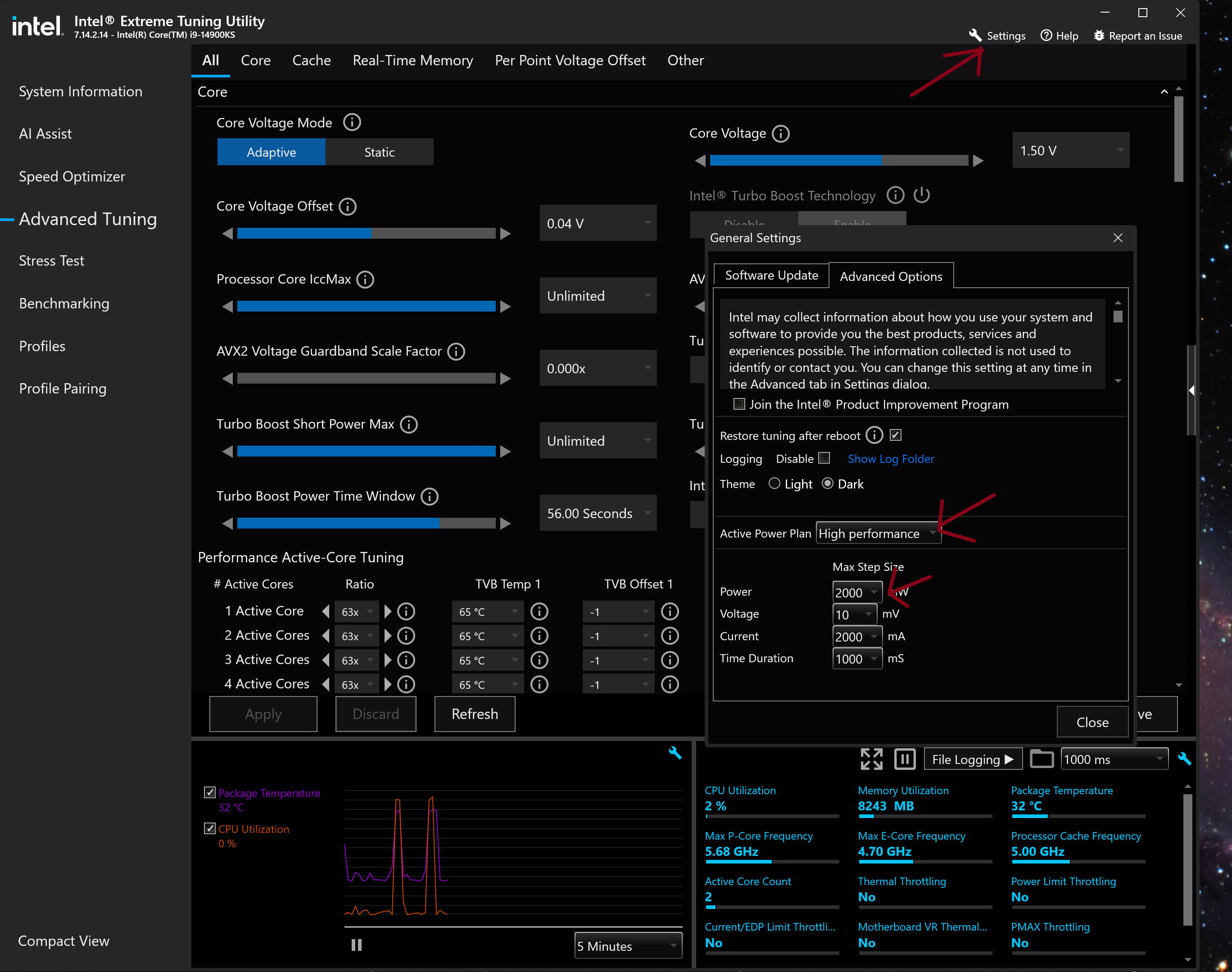Open the Core Voltage Offset 0.04 V dropdown
The height and width of the screenshot is (972, 1232).
pos(598,223)
